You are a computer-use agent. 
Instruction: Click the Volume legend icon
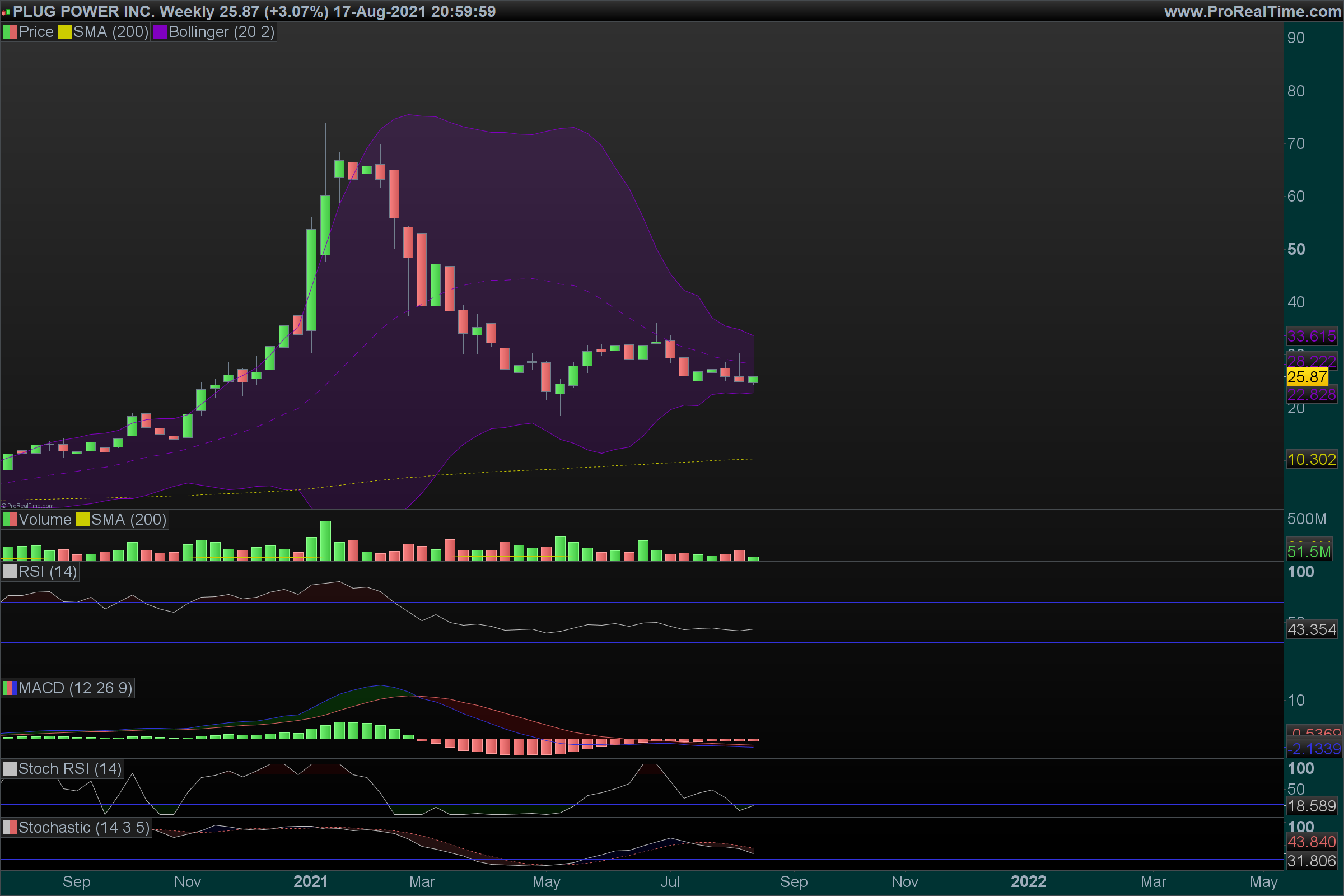tap(10, 520)
